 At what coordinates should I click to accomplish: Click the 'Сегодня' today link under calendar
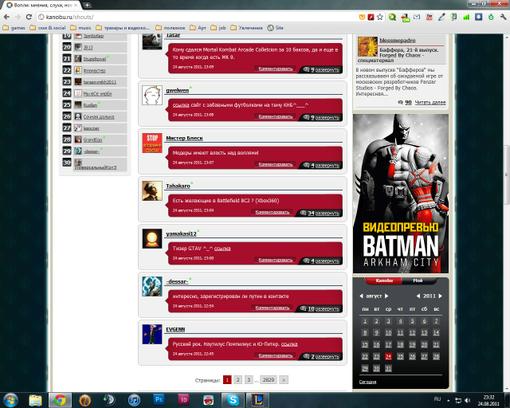(368, 382)
